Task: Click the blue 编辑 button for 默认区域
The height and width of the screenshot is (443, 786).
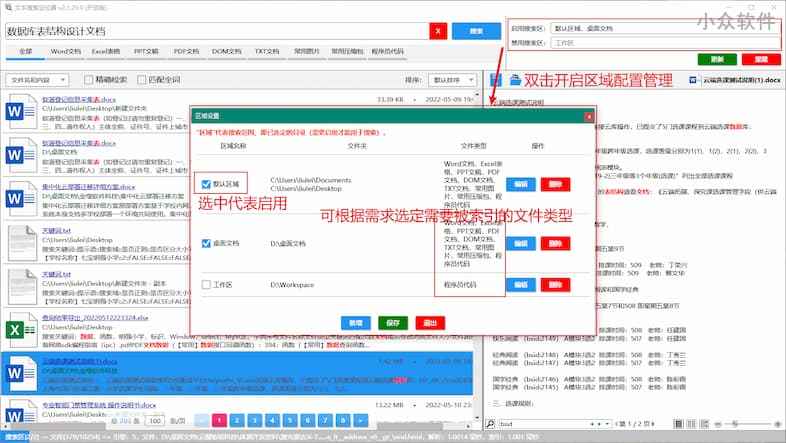Action: (521, 184)
